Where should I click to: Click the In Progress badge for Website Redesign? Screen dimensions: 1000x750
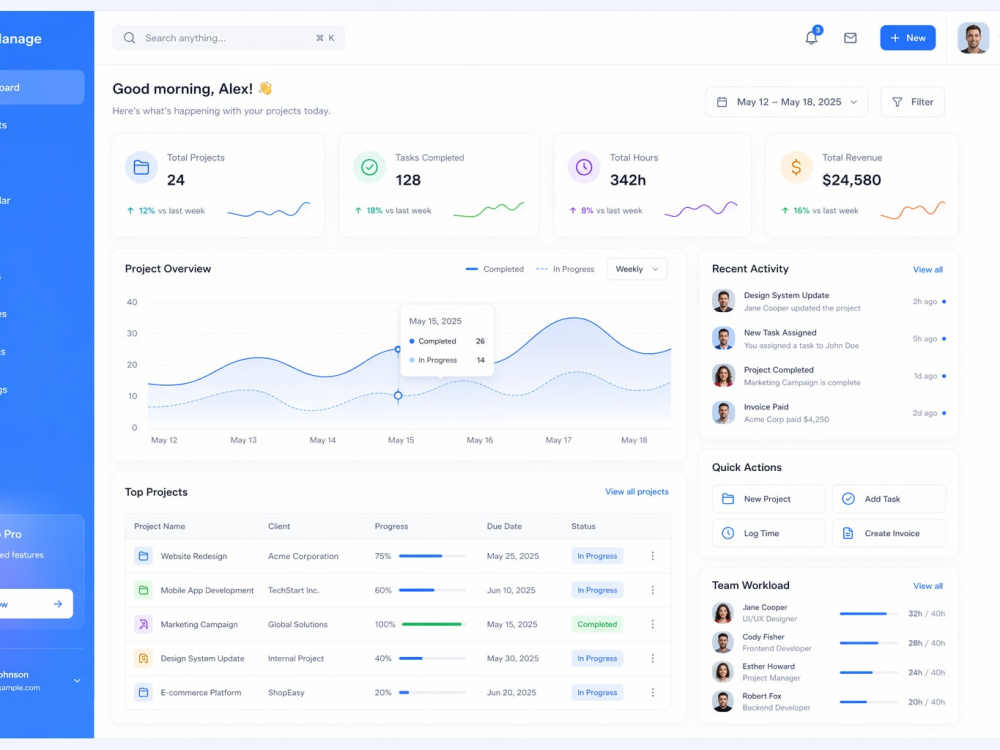597,556
